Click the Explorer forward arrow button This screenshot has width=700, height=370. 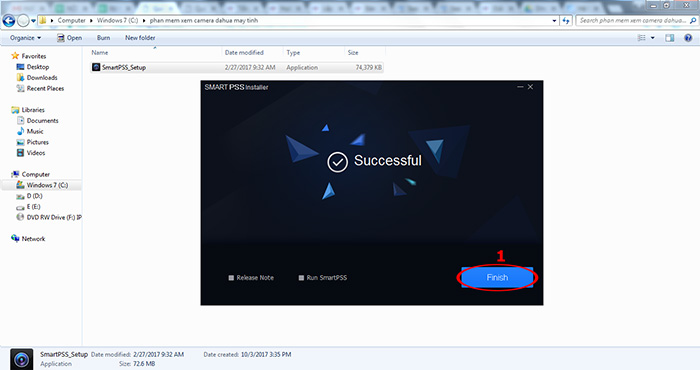[x=23, y=21]
